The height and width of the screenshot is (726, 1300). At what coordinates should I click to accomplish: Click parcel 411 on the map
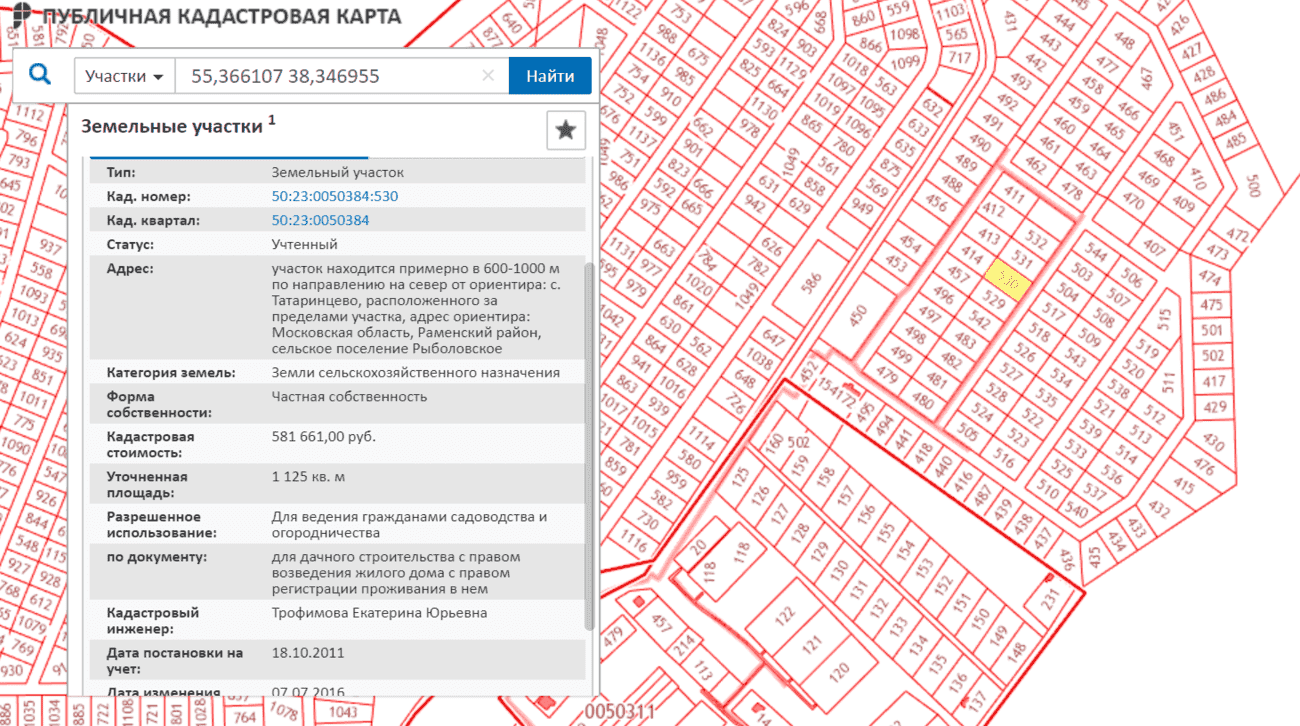(1014, 193)
